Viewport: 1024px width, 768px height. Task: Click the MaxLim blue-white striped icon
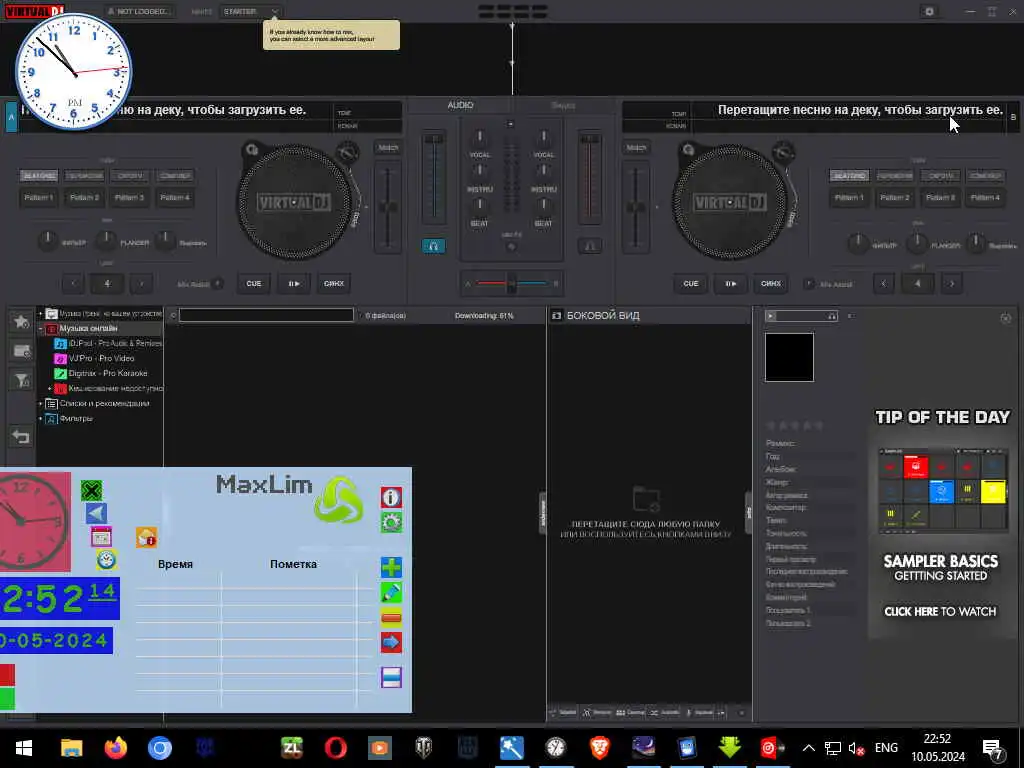pyautogui.click(x=391, y=677)
